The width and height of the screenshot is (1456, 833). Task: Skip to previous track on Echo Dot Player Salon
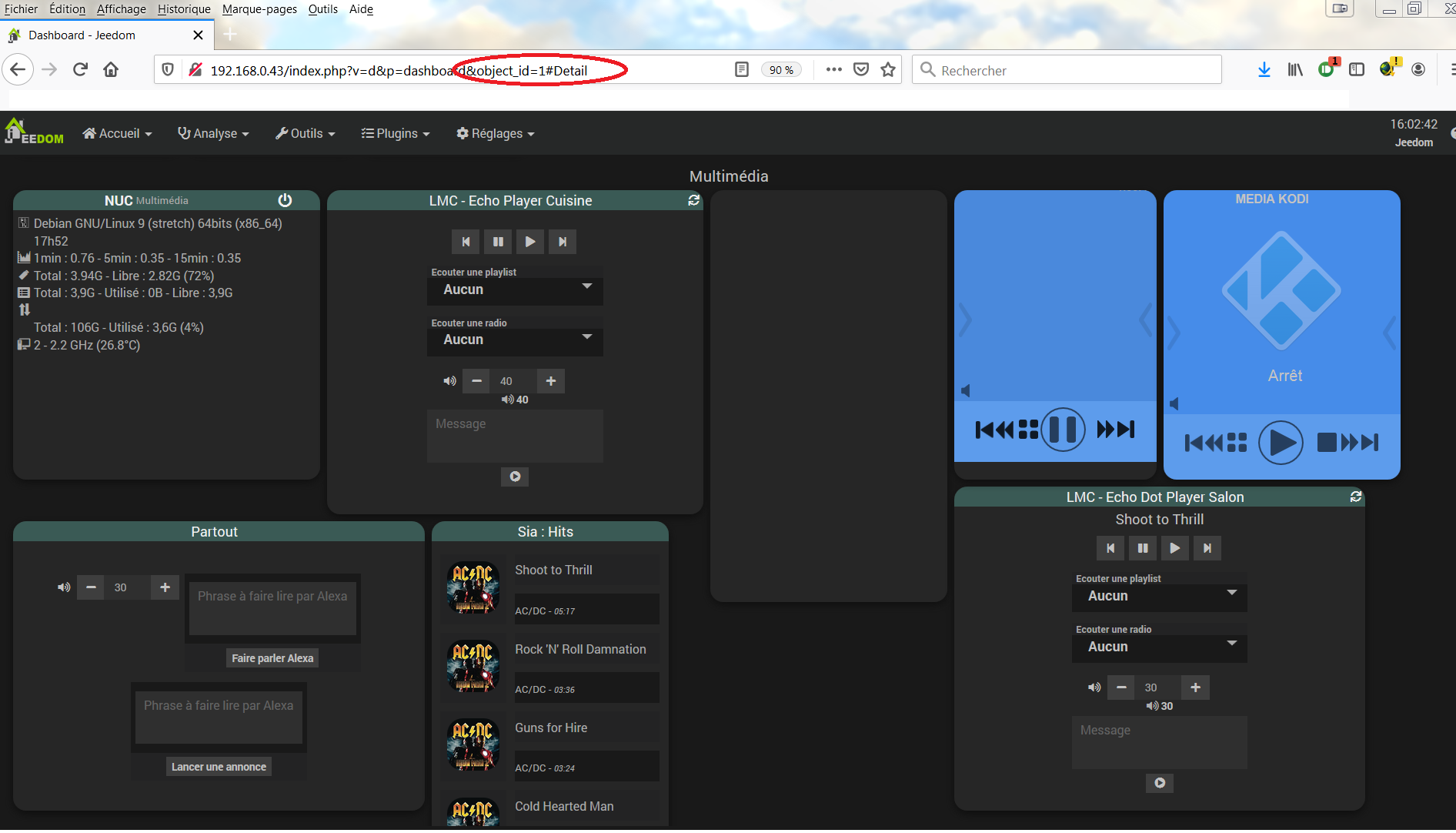pos(1110,548)
